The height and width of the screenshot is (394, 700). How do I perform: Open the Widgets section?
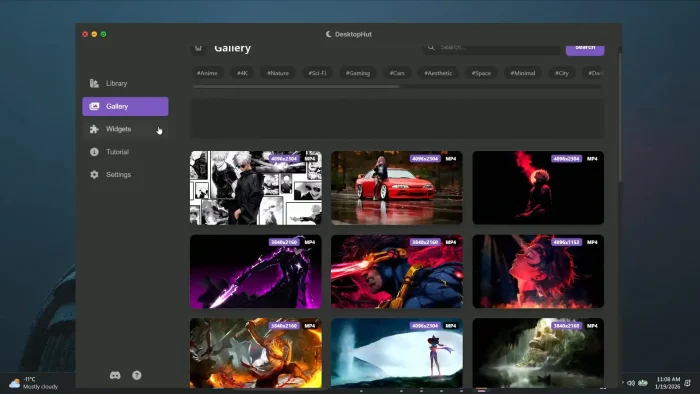[125, 129]
